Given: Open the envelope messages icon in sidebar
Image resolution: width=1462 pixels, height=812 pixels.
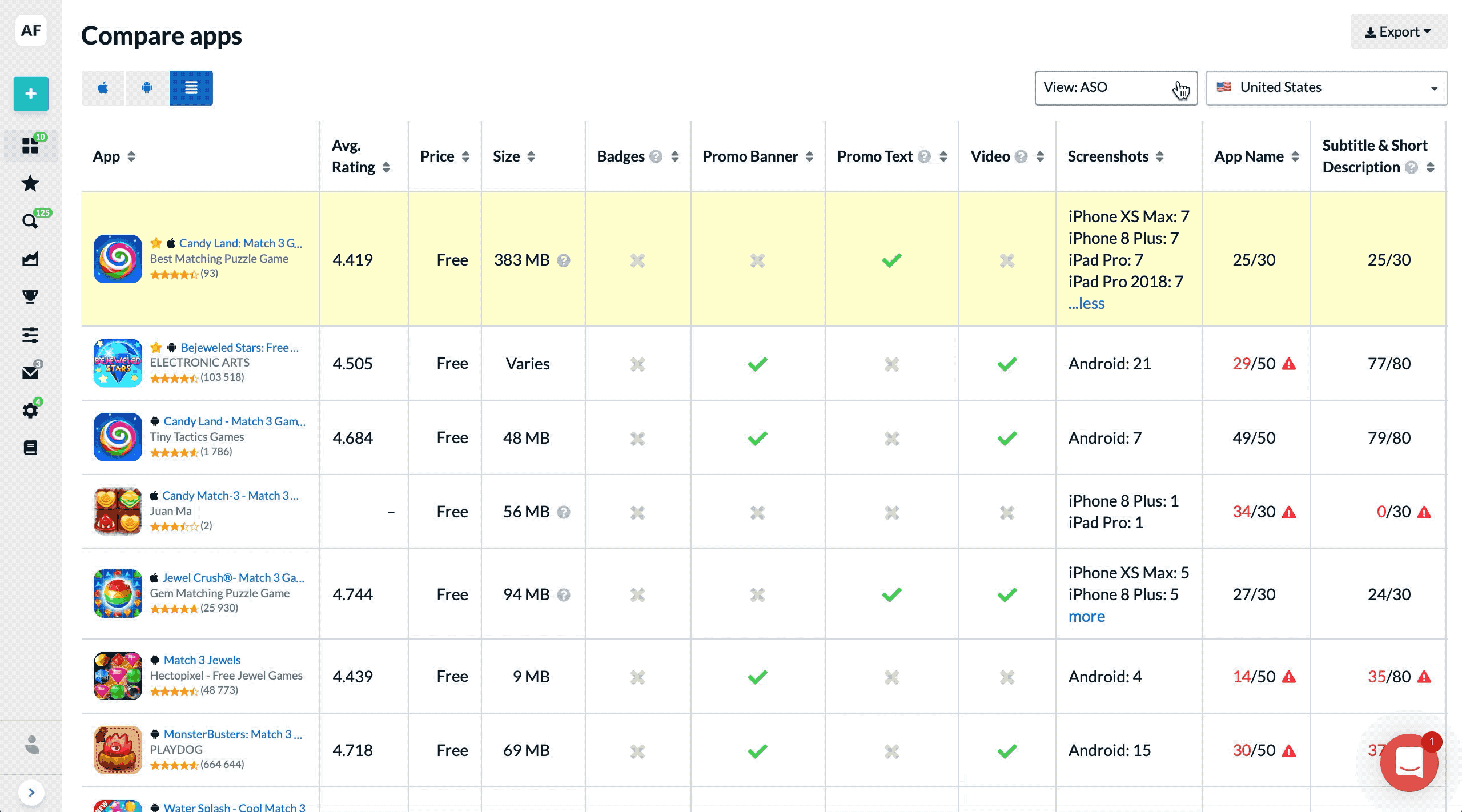Looking at the screenshot, I should (30, 372).
